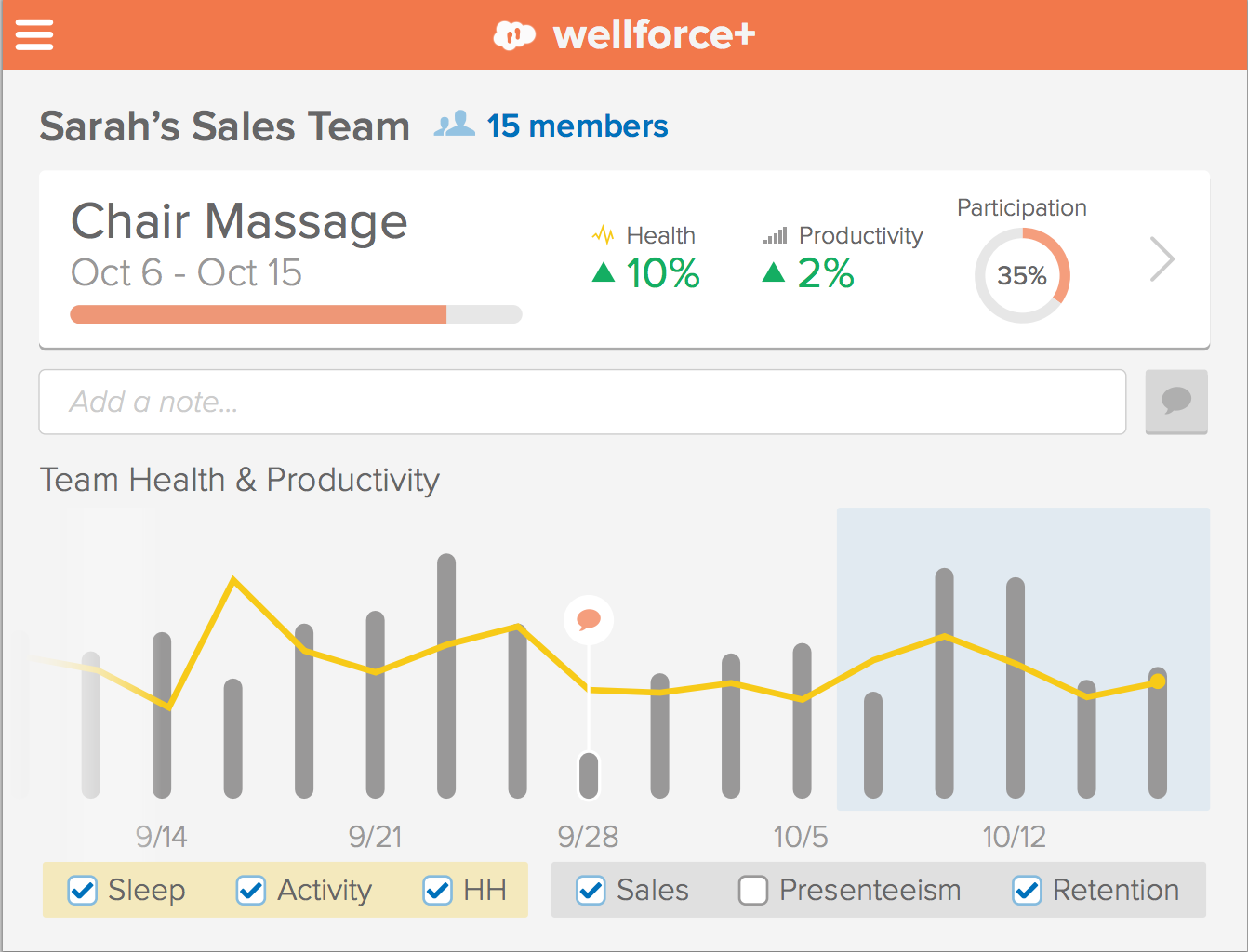The height and width of the screenshot is (952, 1248).
Task: Click the Productivity bar chart icon
Action: [x=776, y=236]
